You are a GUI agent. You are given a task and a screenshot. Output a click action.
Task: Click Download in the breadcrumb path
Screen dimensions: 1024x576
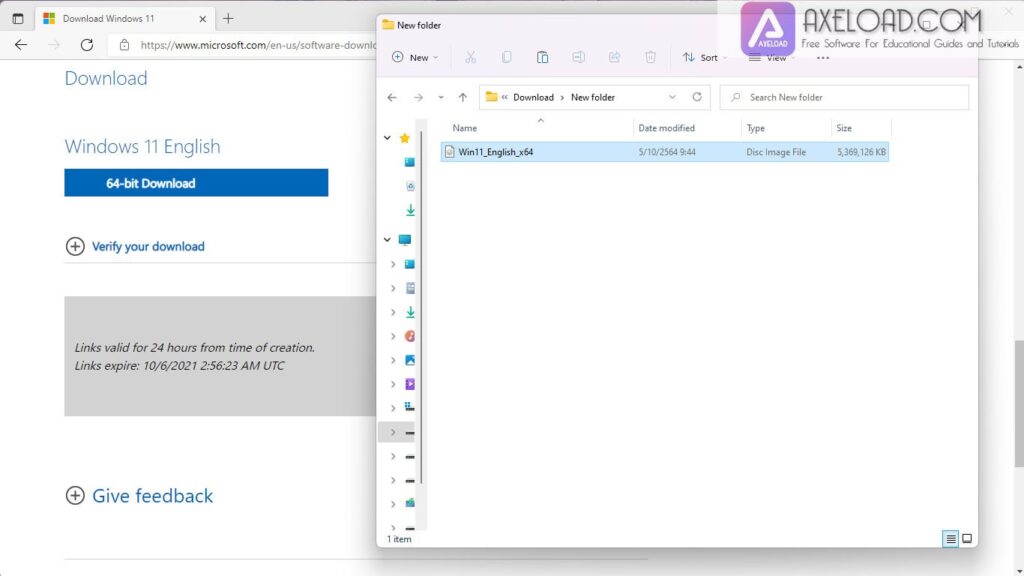coord(533,97)
